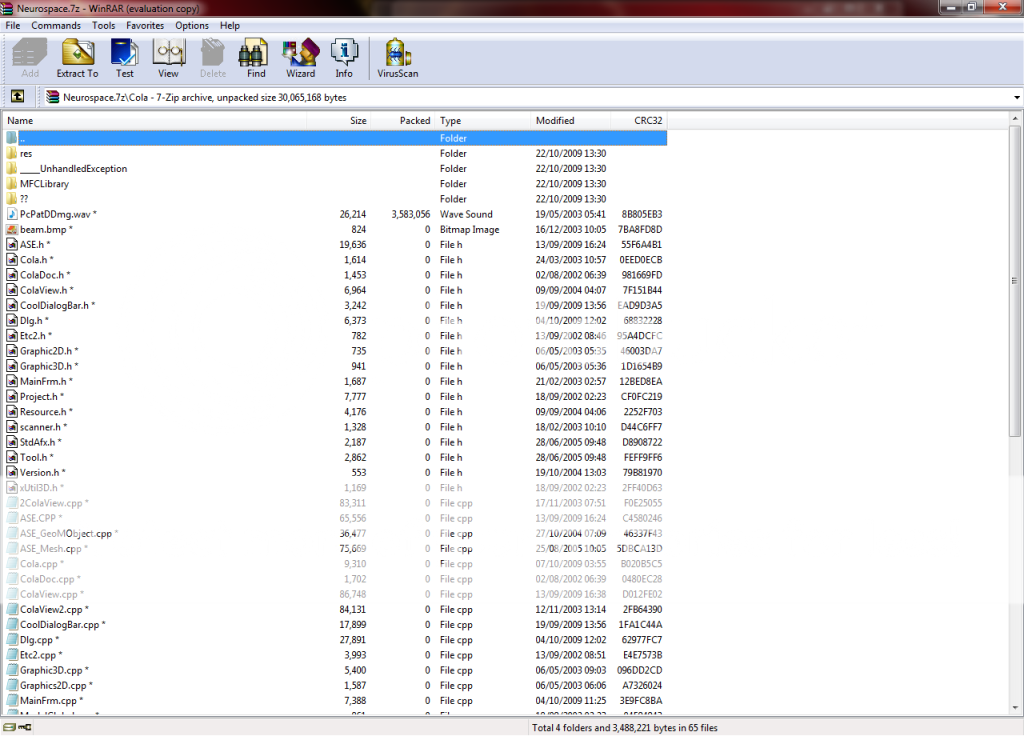This screenshot has height=736, width=1024.
Task: Open the View file icon
Action: (168, 58)
